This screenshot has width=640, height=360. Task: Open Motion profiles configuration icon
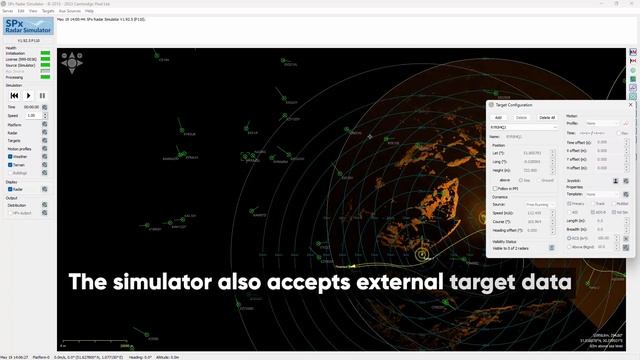44,149
